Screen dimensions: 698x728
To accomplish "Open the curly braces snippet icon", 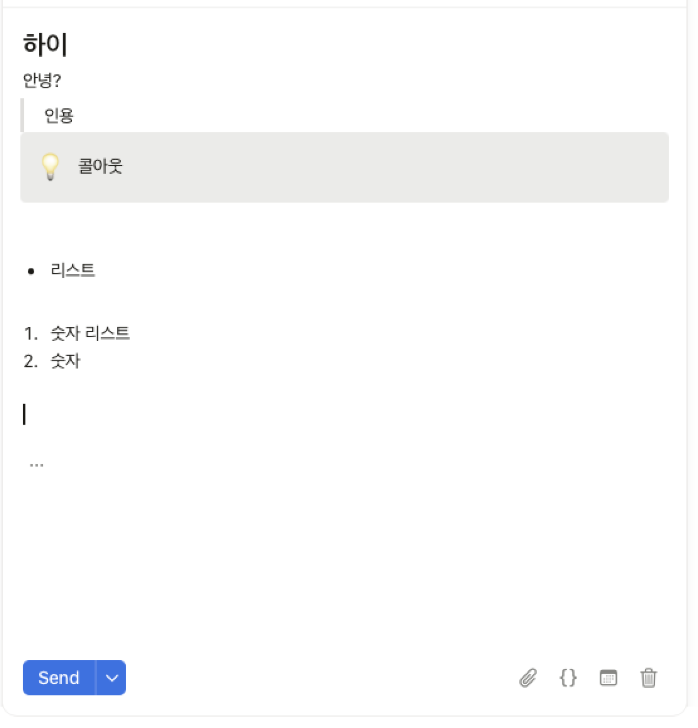I will click(568, 678).
